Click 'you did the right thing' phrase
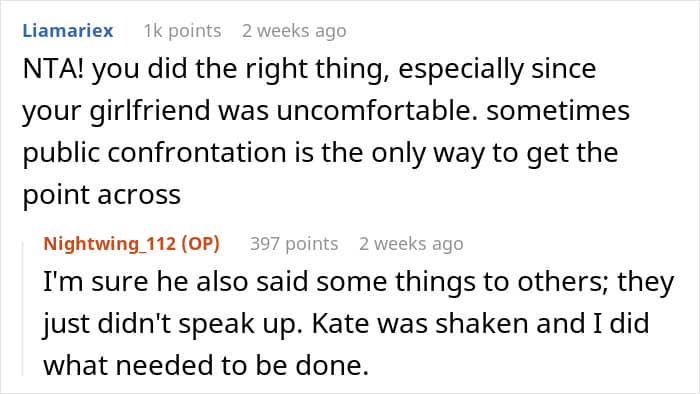The height and width of the screenshot is (394, 700). 240,70
